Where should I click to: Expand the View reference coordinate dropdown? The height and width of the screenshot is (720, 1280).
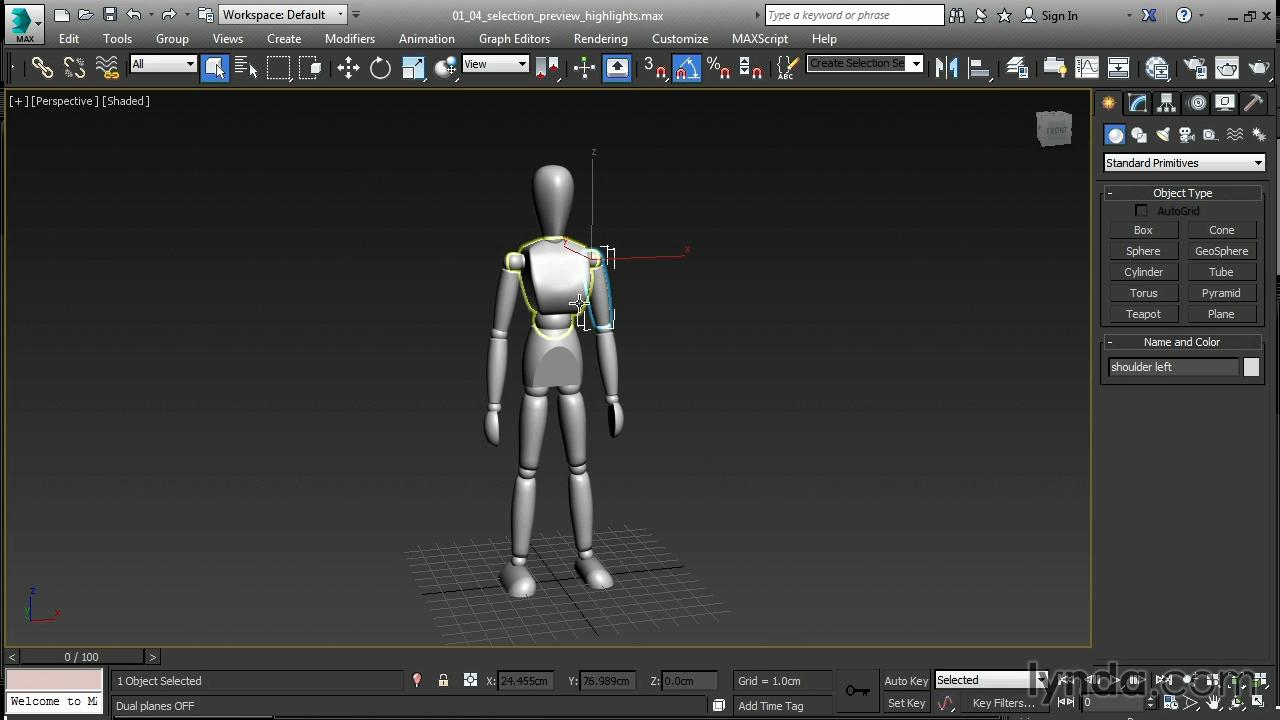[x=495, y=64]
